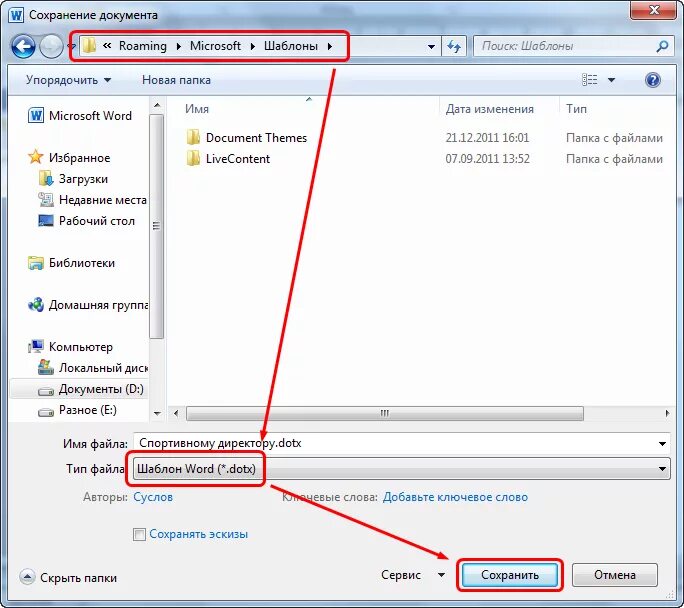Click the greyed Forward arrow button
The height and width of the screenshot is (608, 684).
pos(51,46)
